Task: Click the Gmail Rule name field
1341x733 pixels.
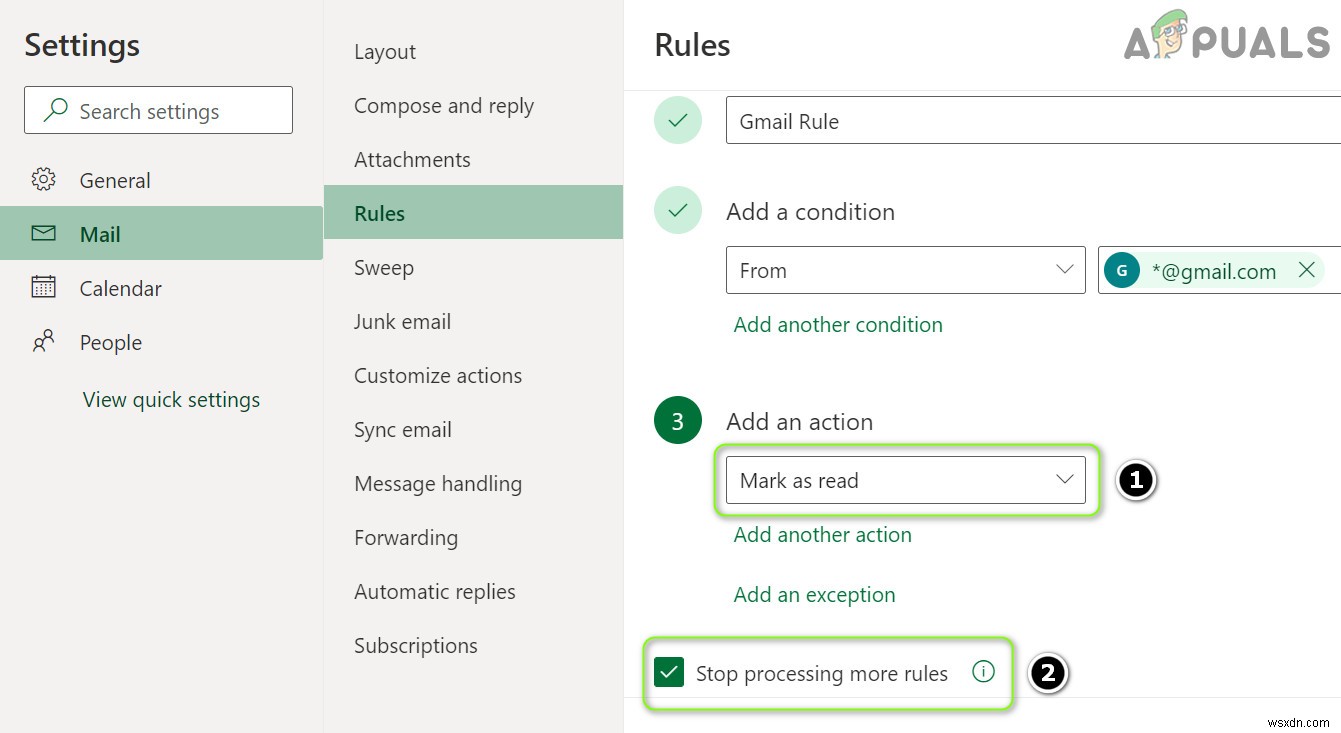Action: tap(1030, 121)
